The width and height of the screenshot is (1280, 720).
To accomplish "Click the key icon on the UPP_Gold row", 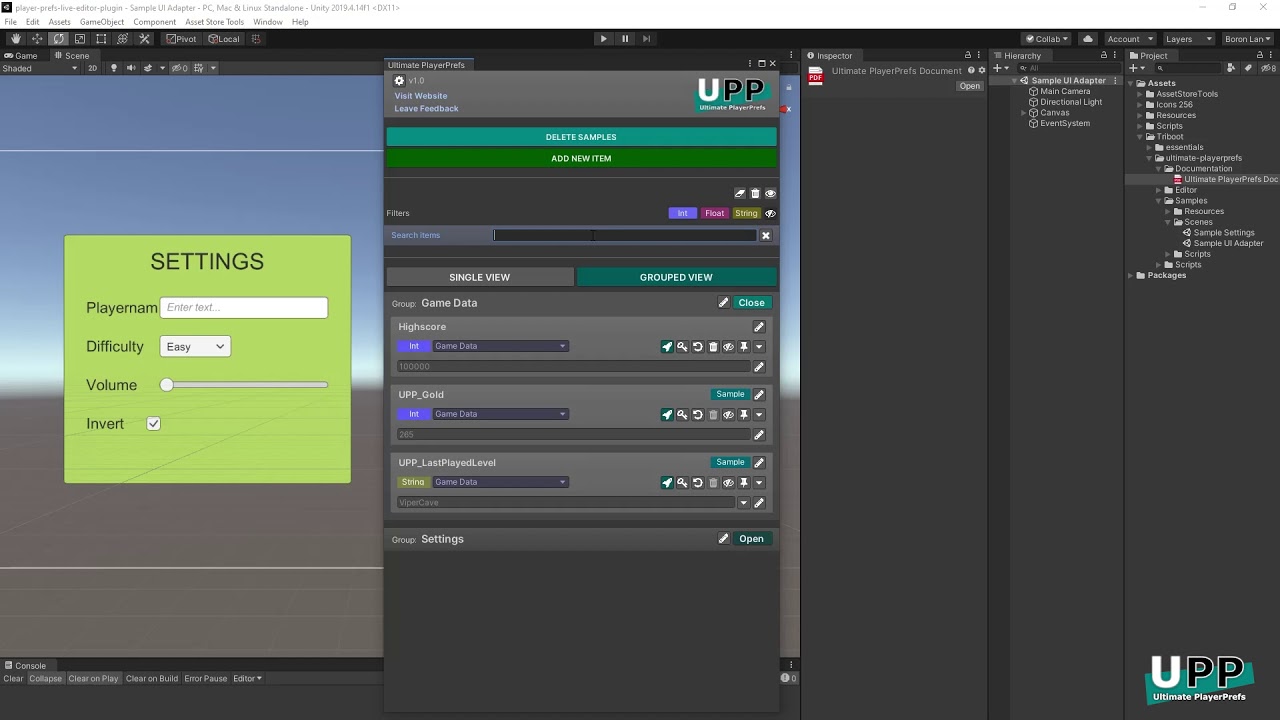I will (682, 415).
